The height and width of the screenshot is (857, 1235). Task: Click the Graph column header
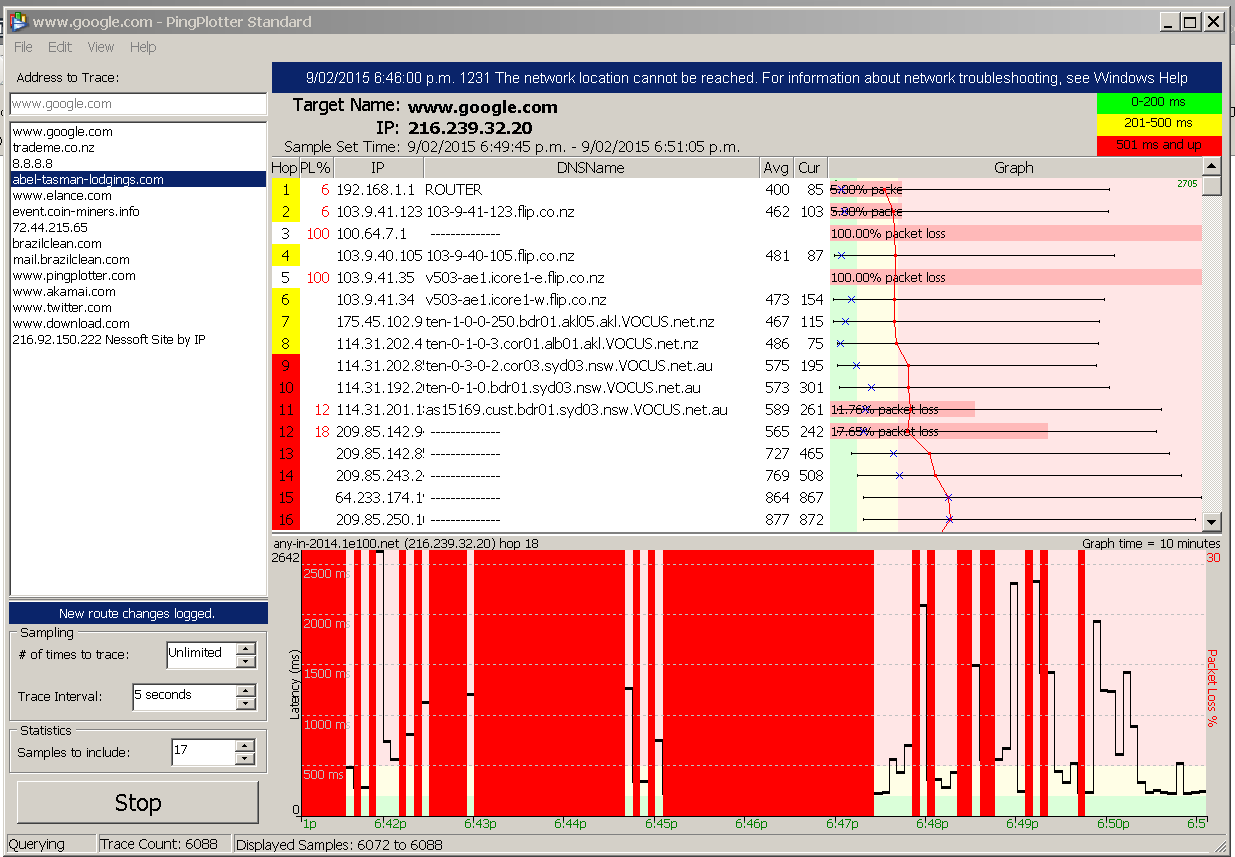pyautogui.click(x=1014, y=168)
